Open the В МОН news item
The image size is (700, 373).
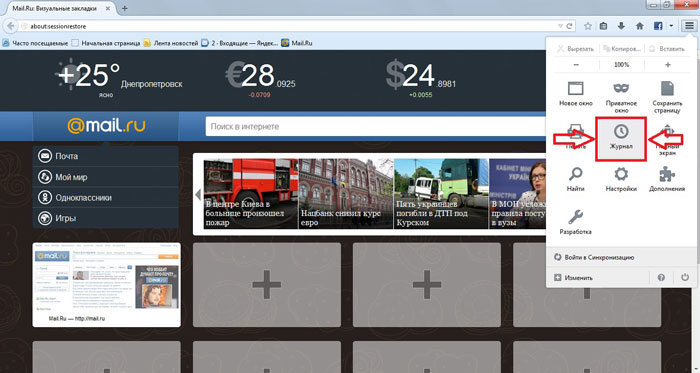(x=517, y=194)
